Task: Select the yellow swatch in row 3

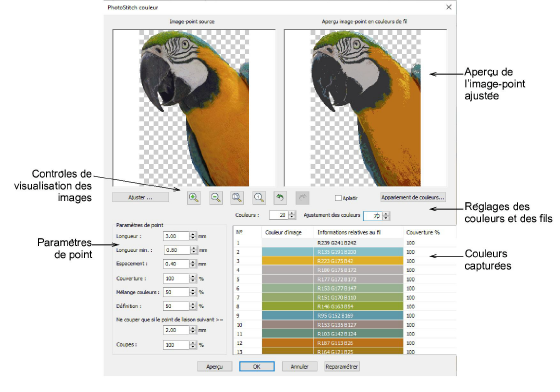Action: click(288, 261)
